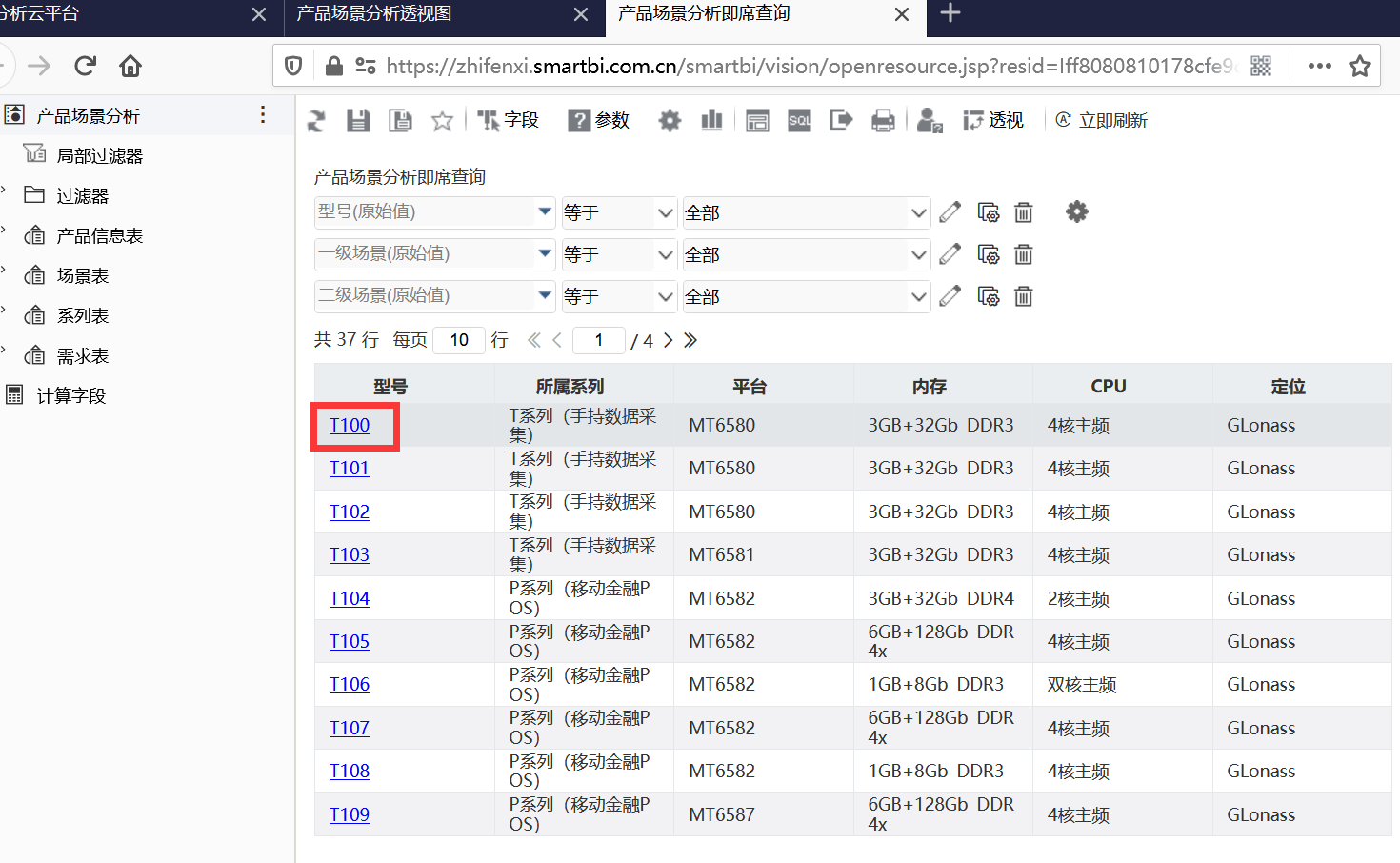Click 立即刷新 immediate refresh

pyautogui.click(x=1101, y=120)
